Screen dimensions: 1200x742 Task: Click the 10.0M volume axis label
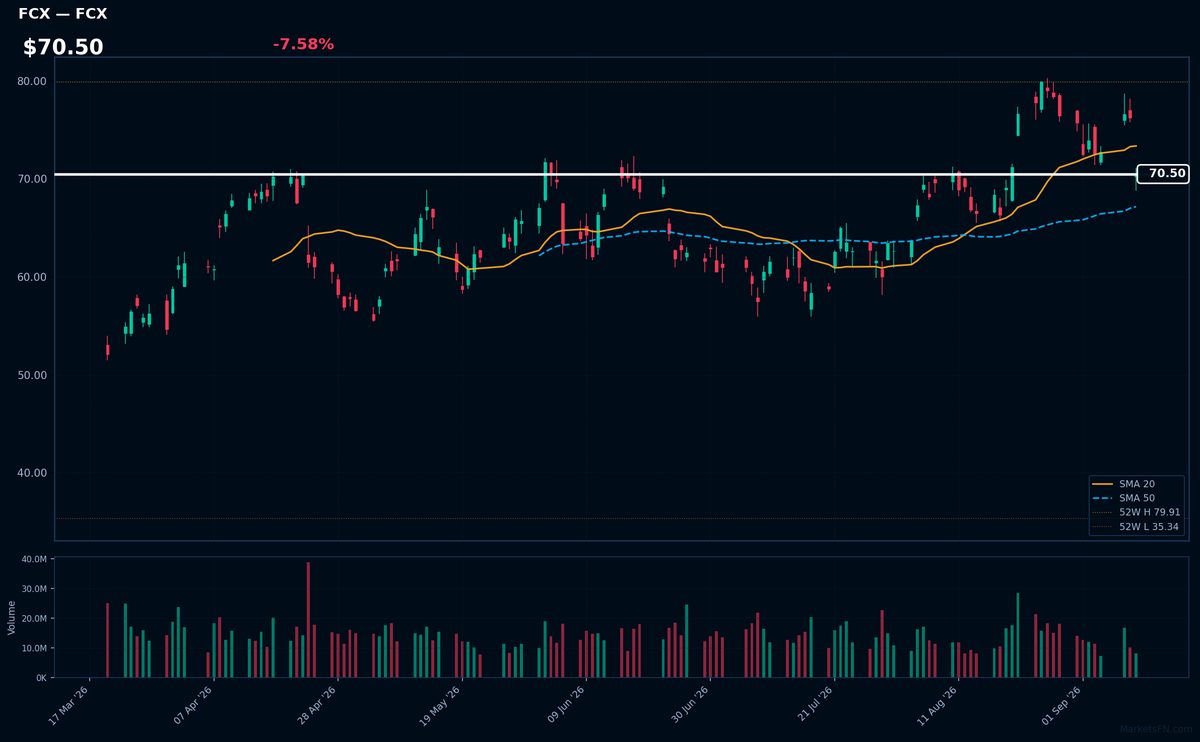(x=34, y=648)
